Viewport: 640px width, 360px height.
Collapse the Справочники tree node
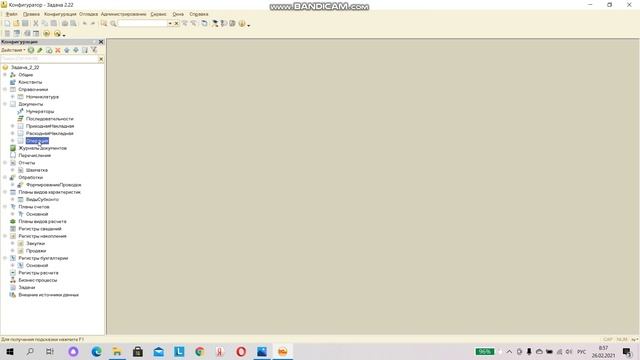(x=5, y=89)
